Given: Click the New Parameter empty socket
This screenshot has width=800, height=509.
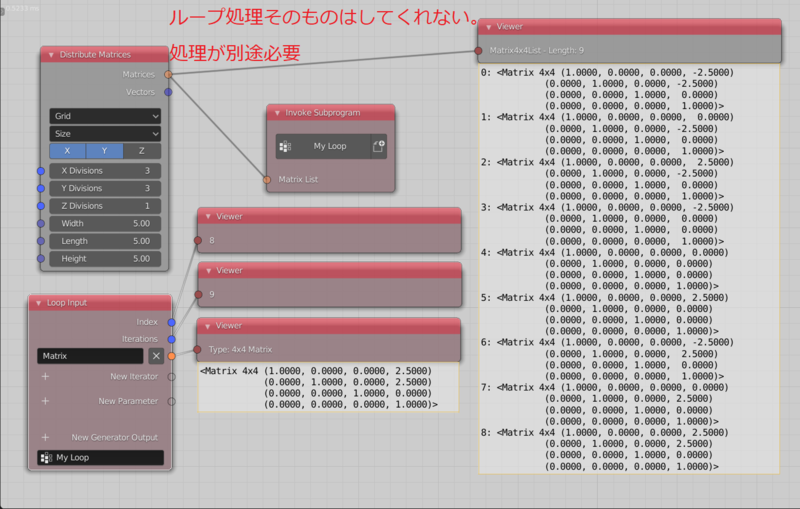Looking at the screenshot, I should (x=171, y=401).
